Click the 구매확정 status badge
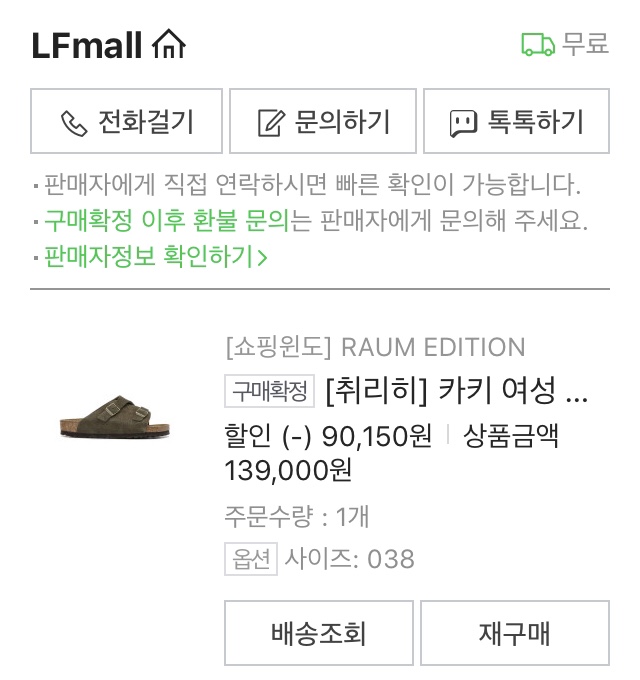Viewport: 640px width, 680px height. [270, 391]
